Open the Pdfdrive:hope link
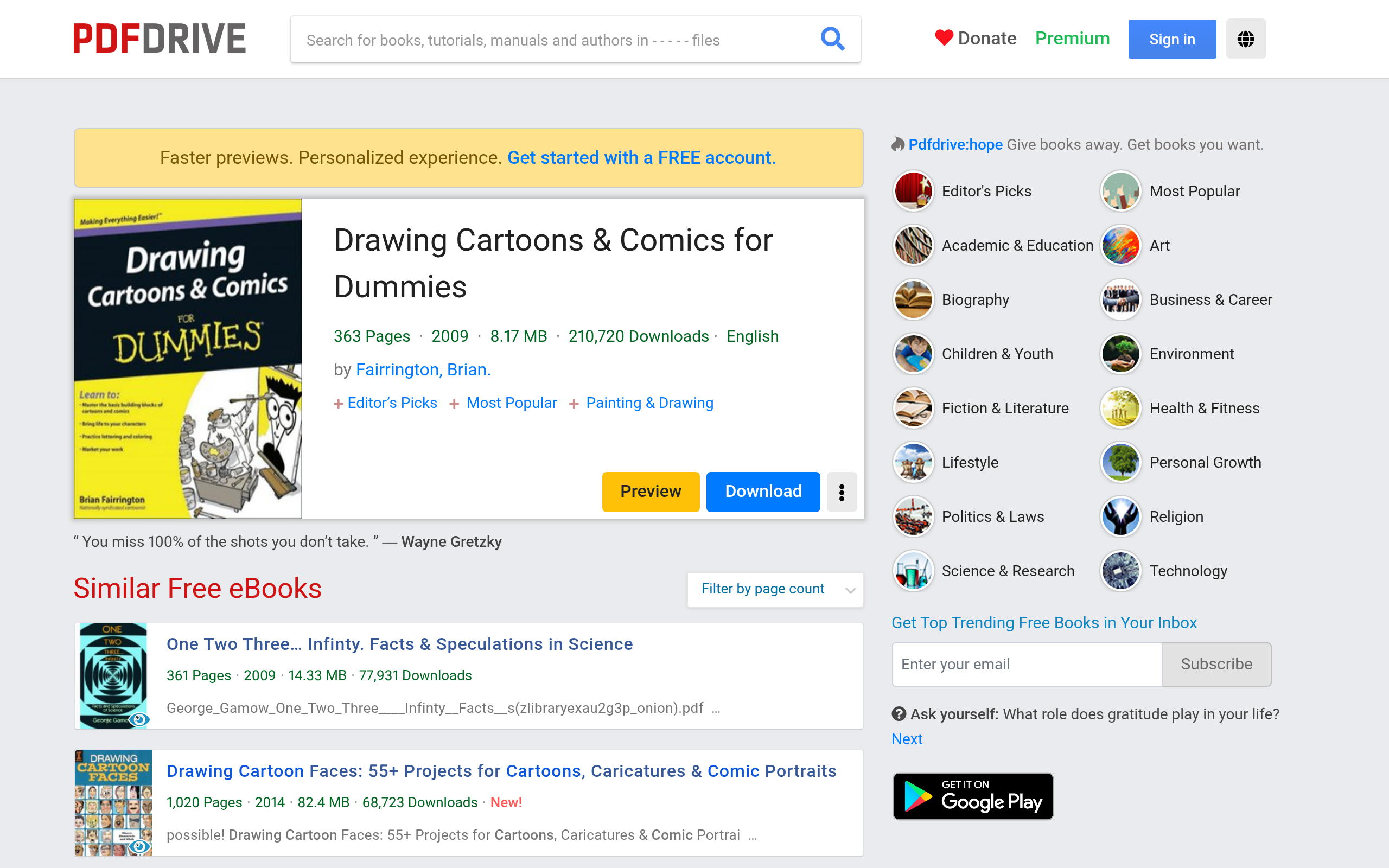This screenshot has height=868, width=1389. 955,145
